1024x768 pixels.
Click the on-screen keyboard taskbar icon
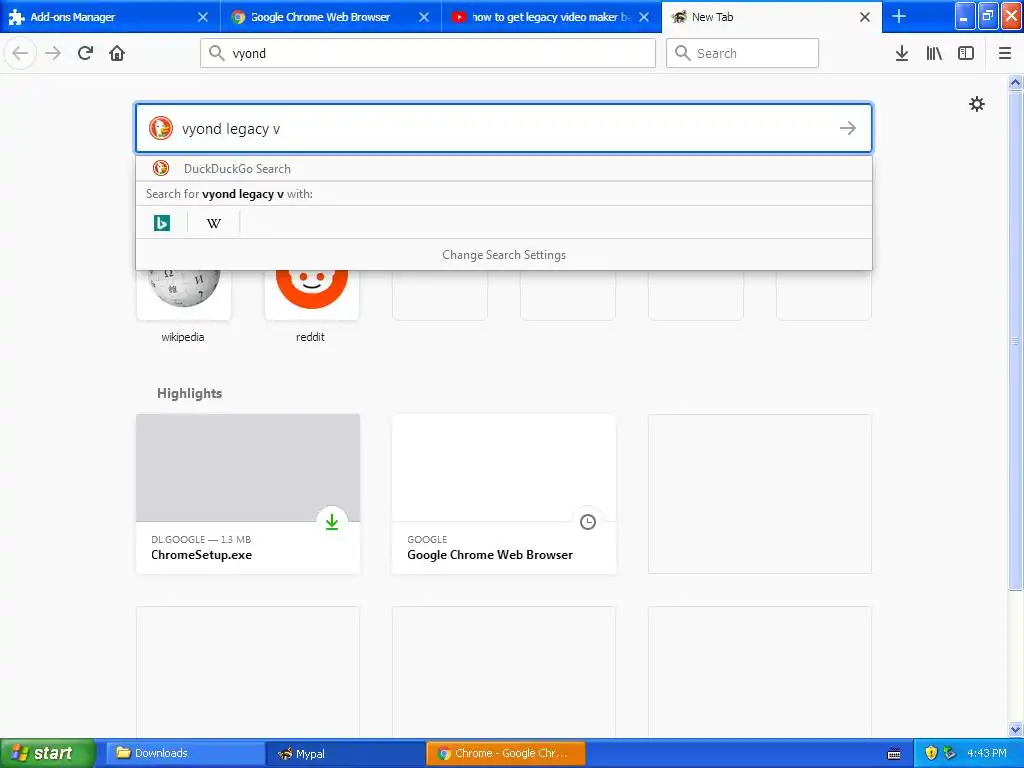click(895, 754)
